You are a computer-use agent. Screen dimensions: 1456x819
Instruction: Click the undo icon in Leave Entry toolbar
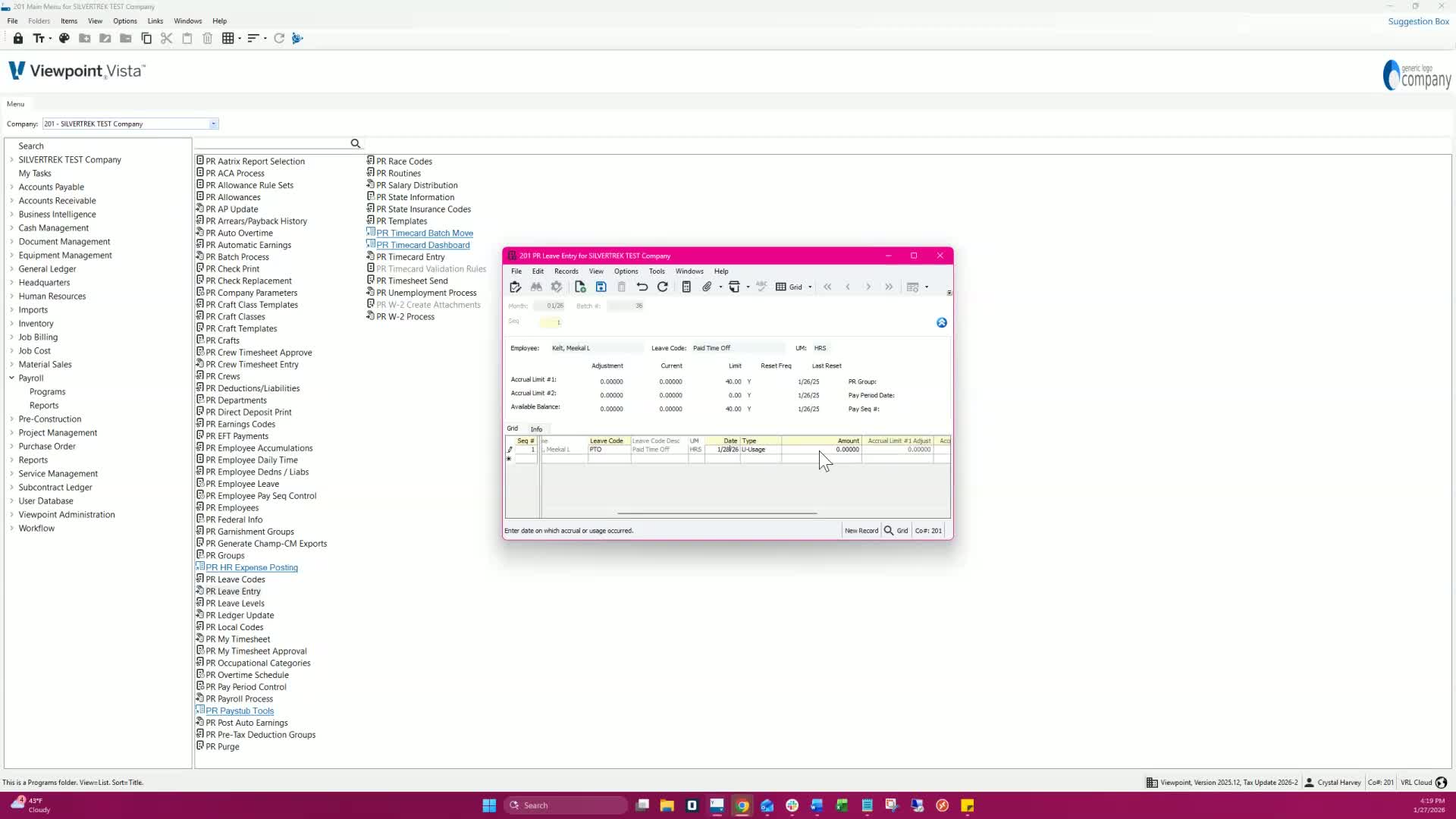[x=642, y=287]
